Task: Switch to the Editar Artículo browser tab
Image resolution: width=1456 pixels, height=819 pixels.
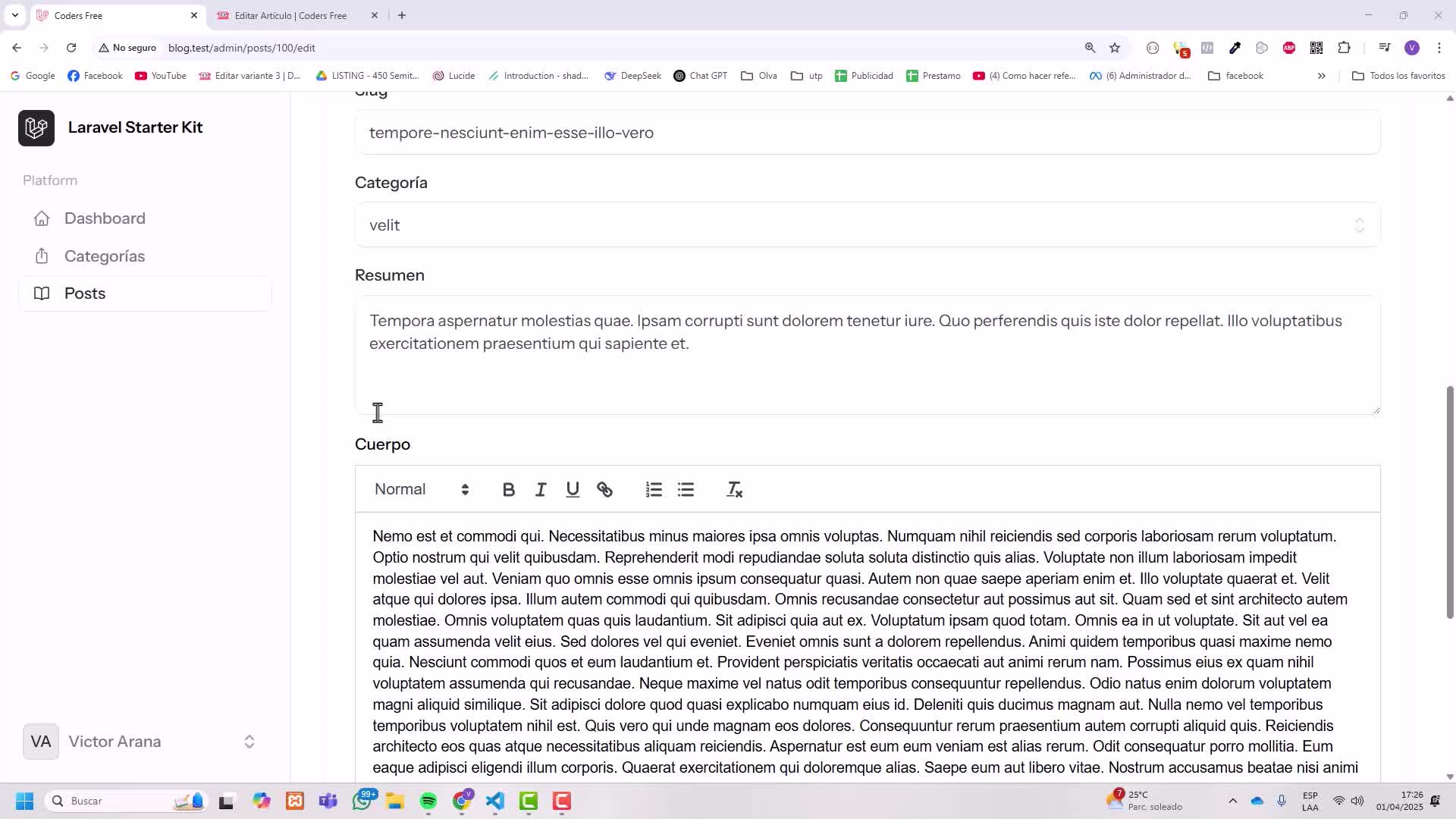Action: 290,15
